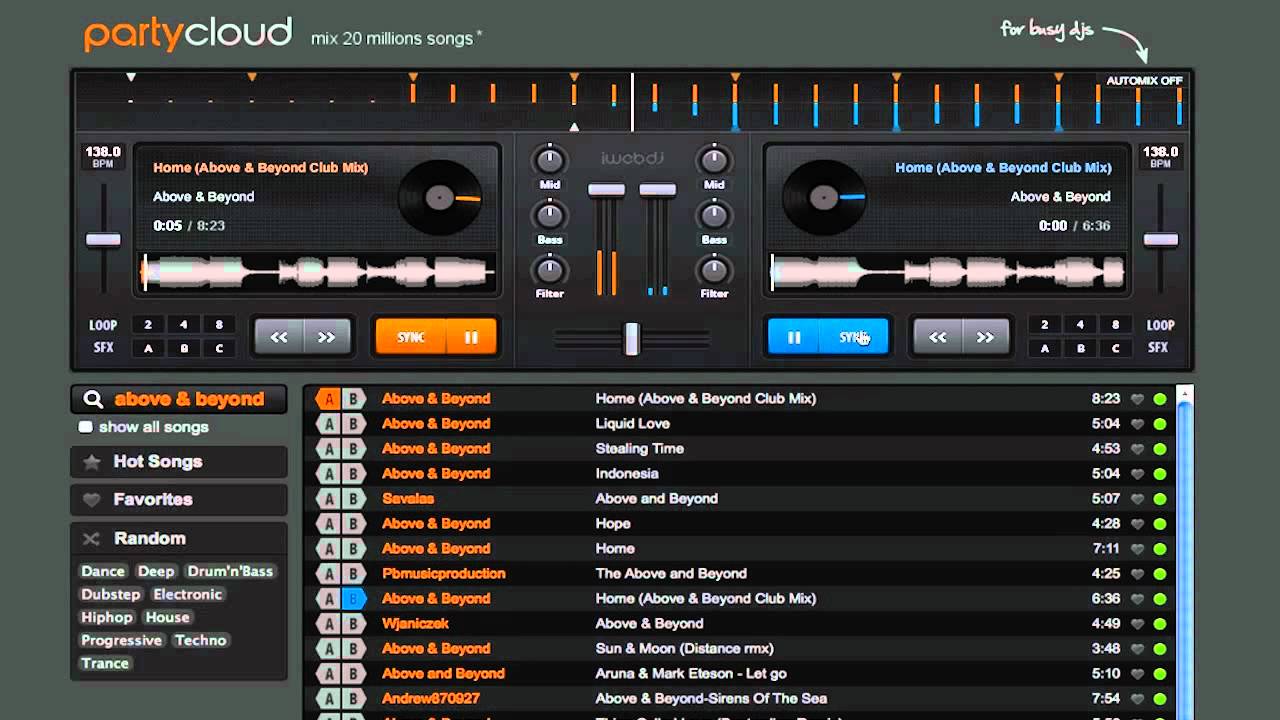Pause the left deck playback
This screenshot has height=720, width=1280.
point(470,338)
